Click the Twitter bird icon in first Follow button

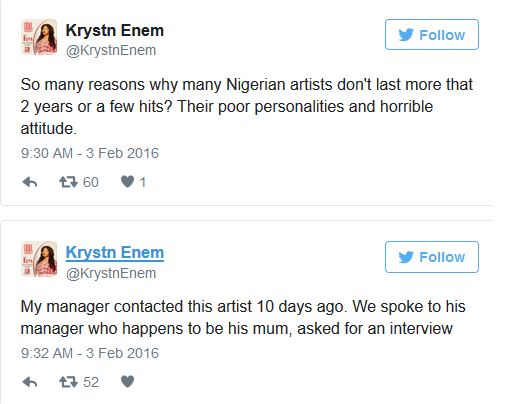406,35
